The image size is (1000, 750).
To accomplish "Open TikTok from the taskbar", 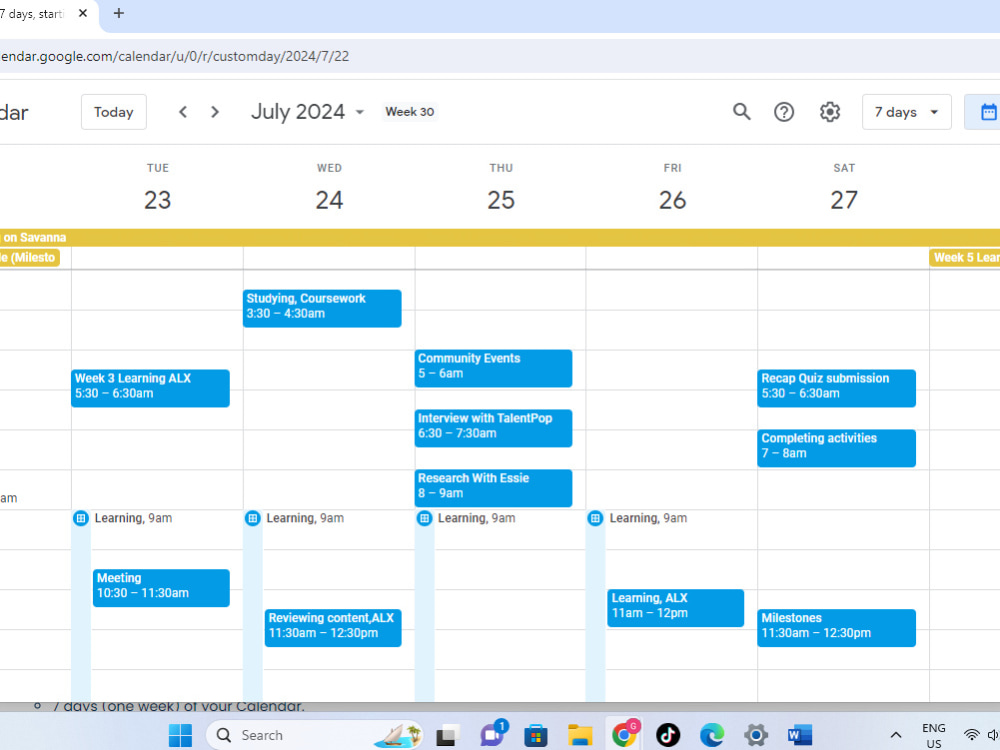I will coord(668,735).
